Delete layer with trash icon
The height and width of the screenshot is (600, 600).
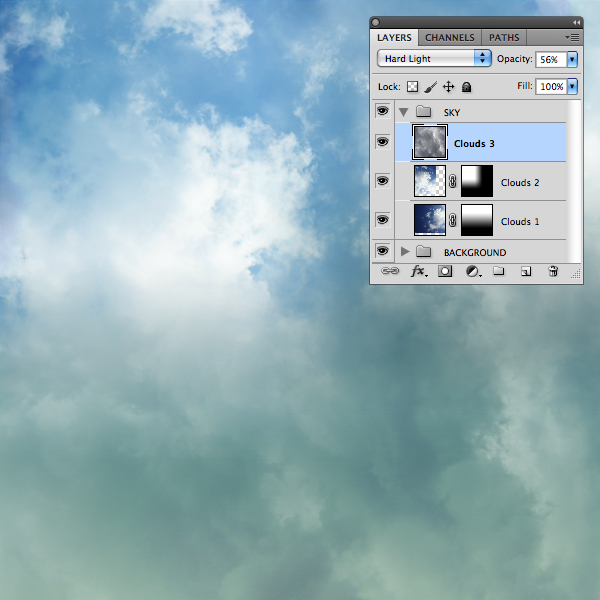(553, 271)
